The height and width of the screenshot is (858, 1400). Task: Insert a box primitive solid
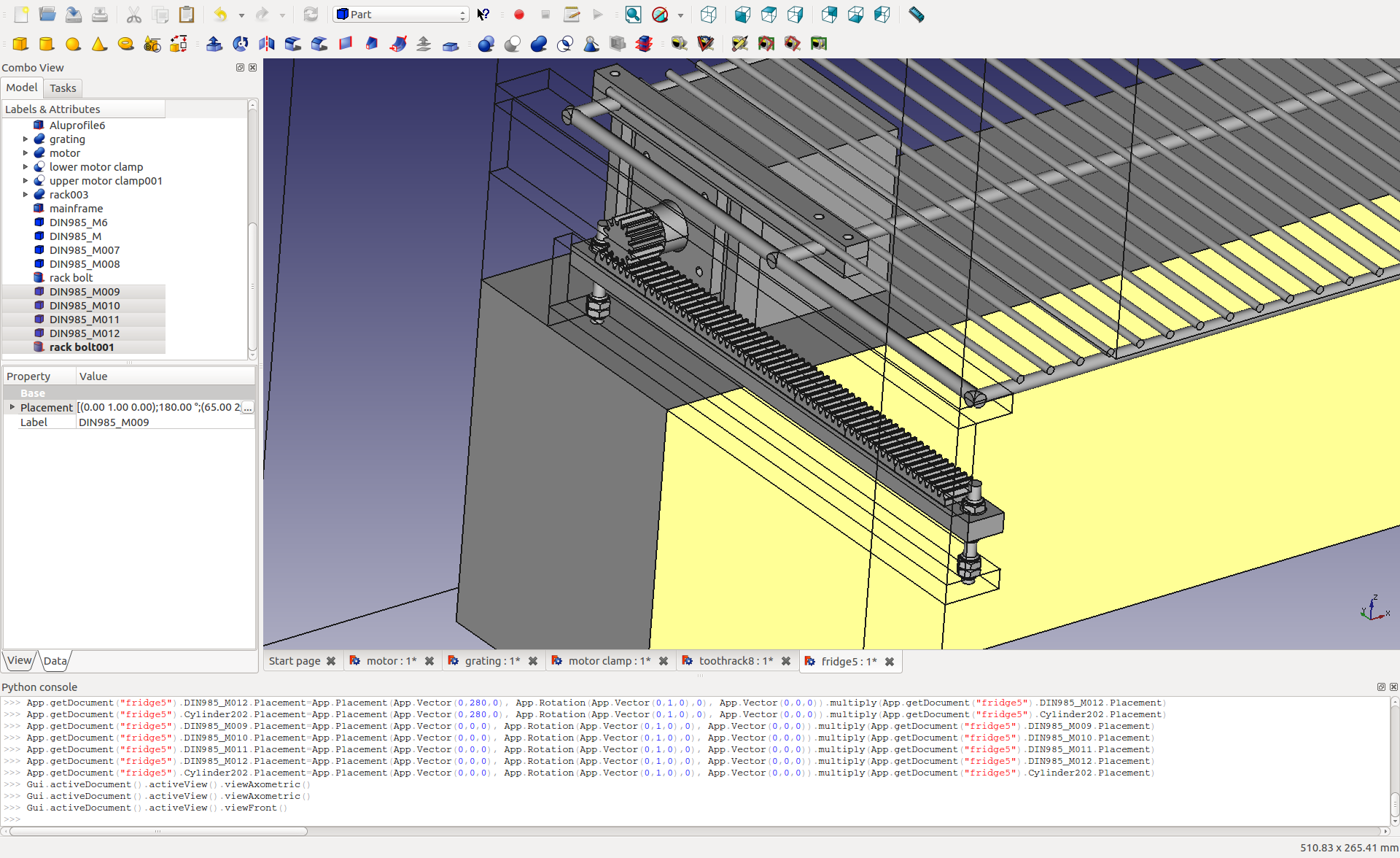(20, 44)
